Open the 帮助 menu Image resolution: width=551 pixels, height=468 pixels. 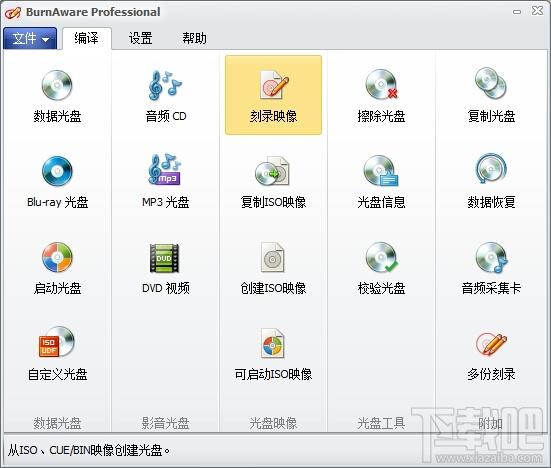tap(194, 38)
